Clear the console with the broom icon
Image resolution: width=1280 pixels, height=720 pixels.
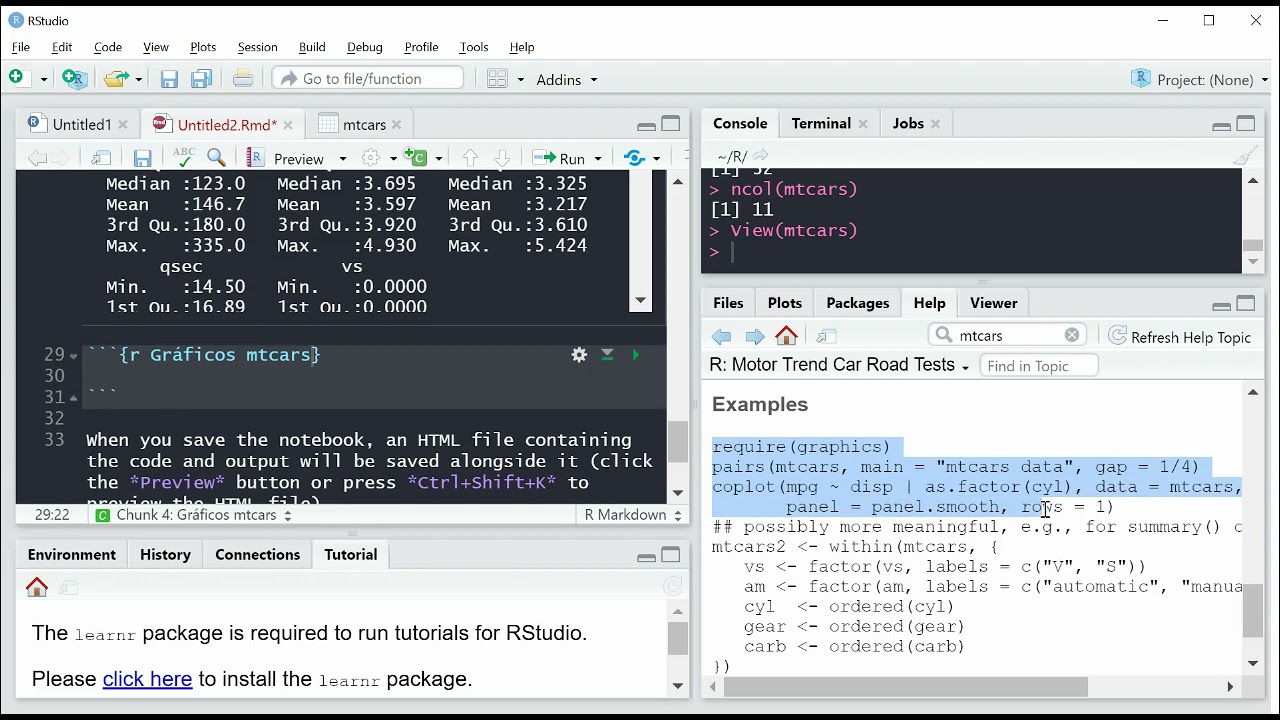[1245, 156]
